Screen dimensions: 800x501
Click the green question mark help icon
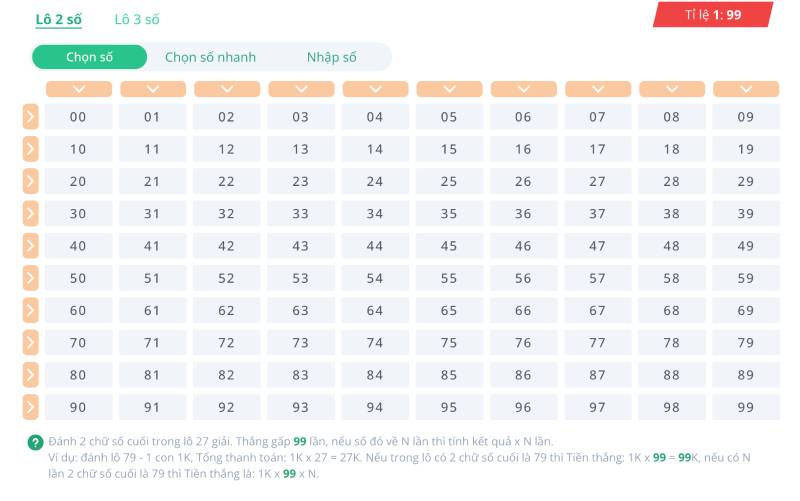[35, 442]
